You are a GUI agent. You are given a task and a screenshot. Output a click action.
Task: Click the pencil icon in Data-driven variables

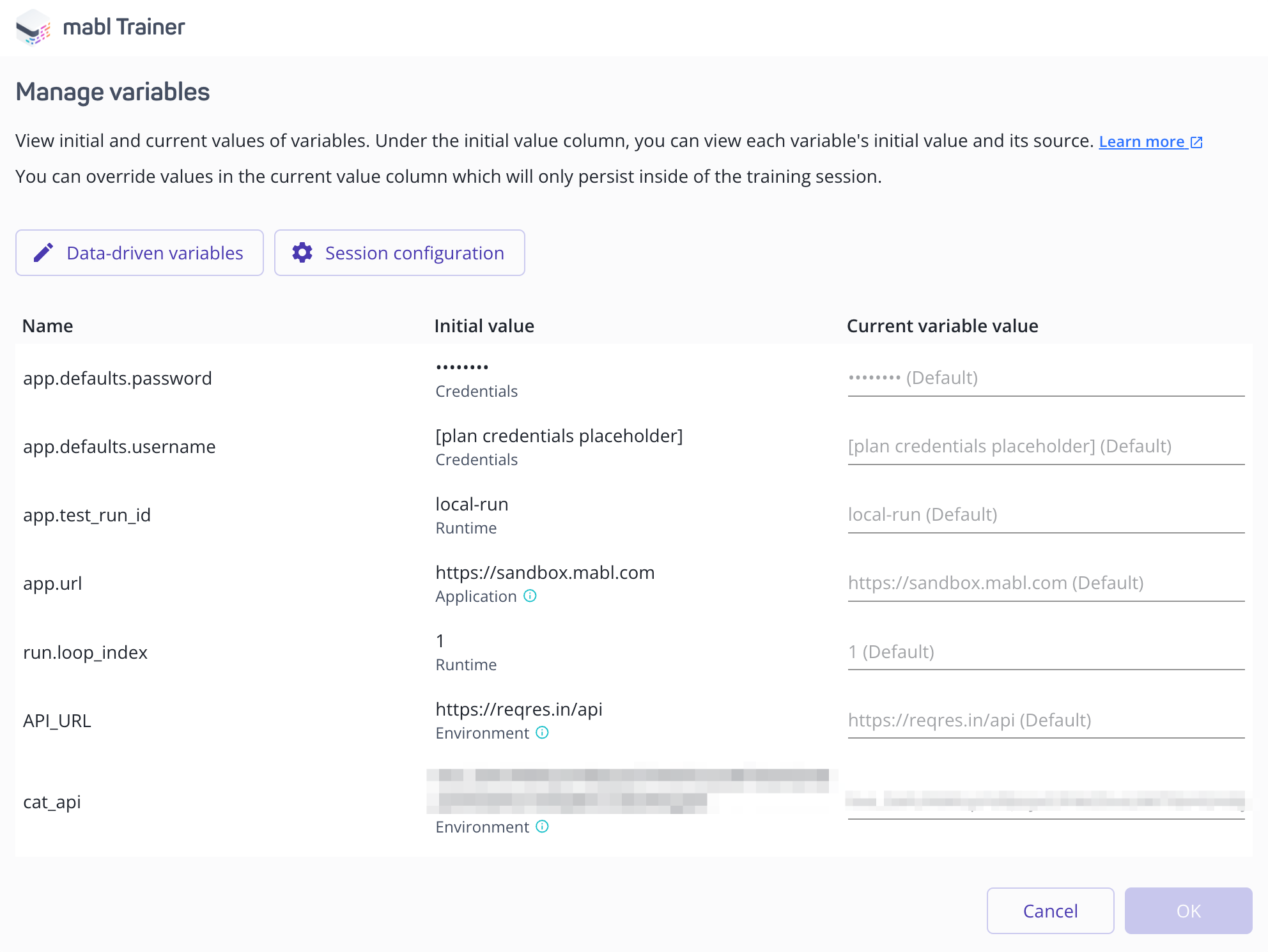(43, 253)
